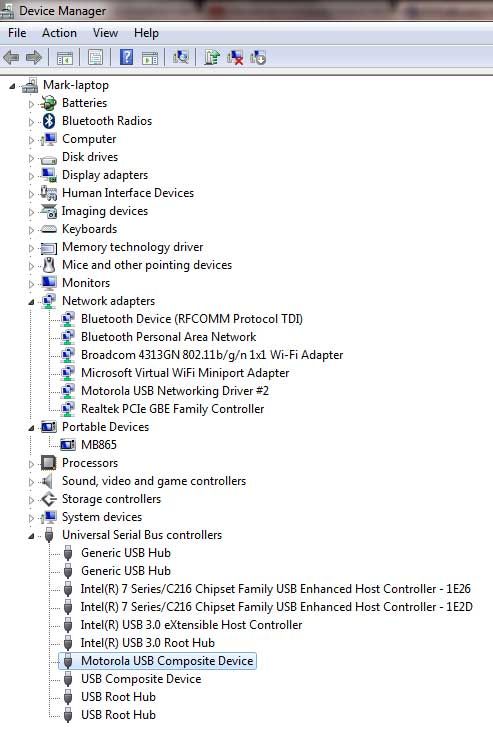Click the Show/Hide Console Tree toolbar icon

64,58
